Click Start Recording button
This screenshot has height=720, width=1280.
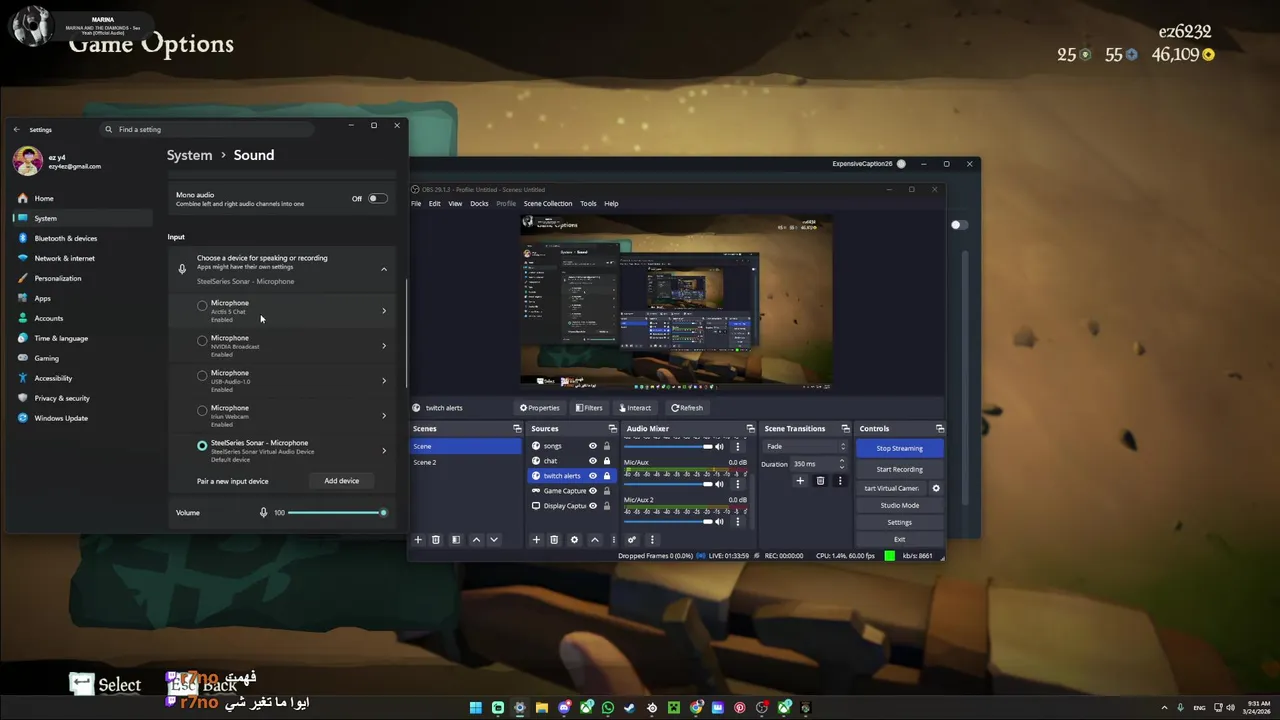pyautogui.click(x=899, y=469)
